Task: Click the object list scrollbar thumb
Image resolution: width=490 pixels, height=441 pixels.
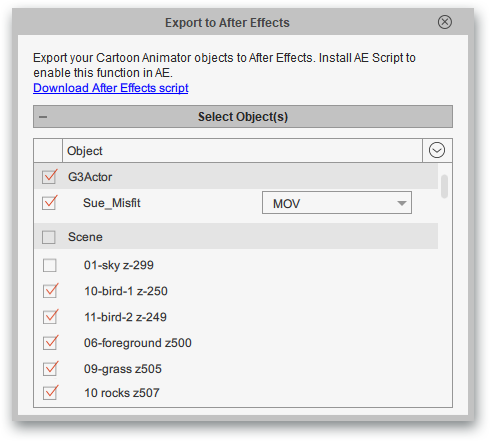Action: click(x=444, y=187)
